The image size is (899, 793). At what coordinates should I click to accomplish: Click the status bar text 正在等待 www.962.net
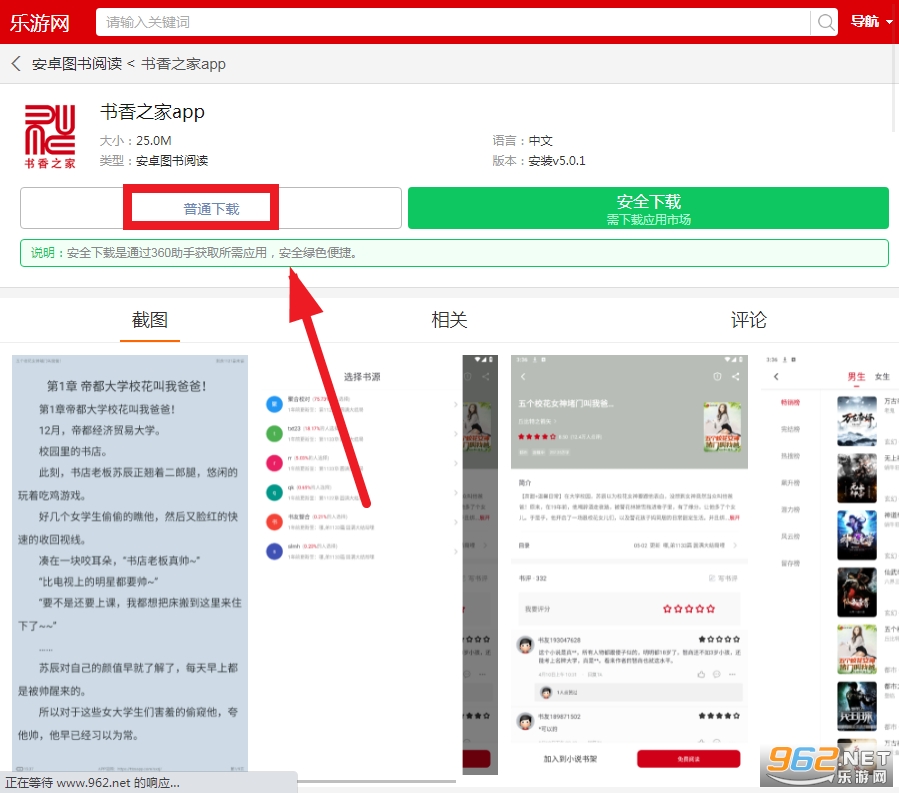92,783
